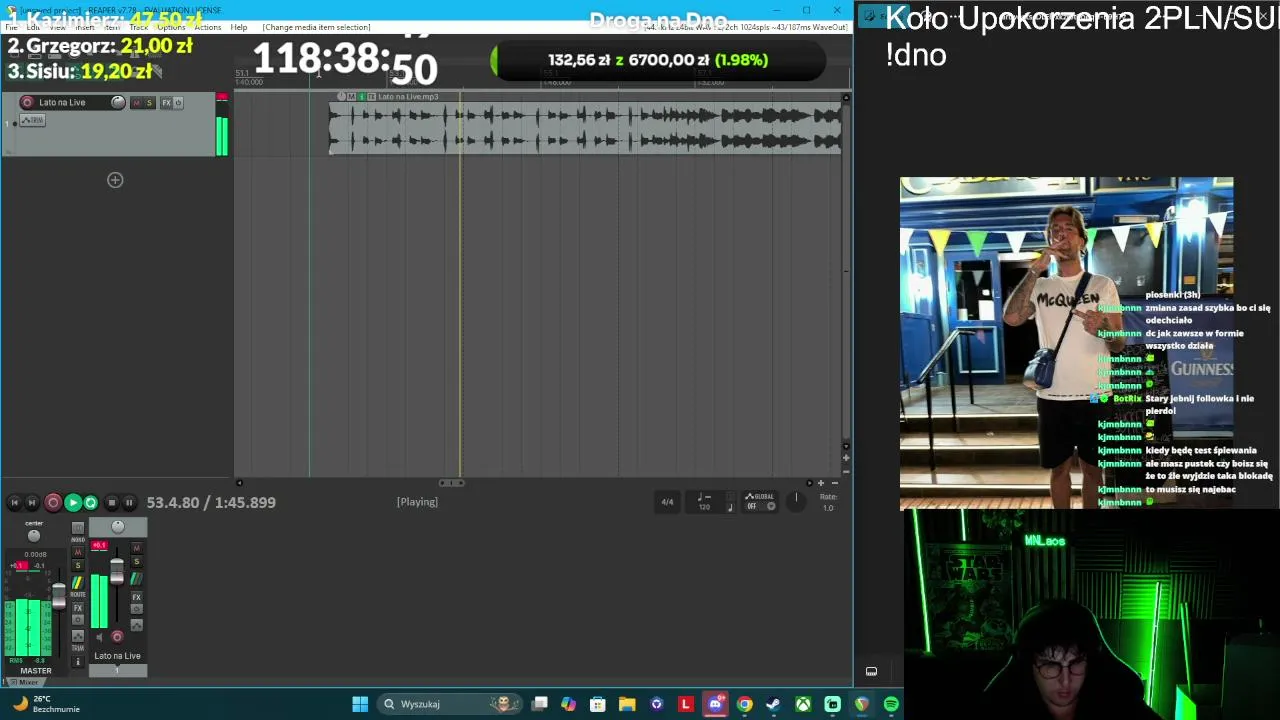Solo the master track in mixer
Viewport: 1280px width, 720px height.
pos(78,566)
